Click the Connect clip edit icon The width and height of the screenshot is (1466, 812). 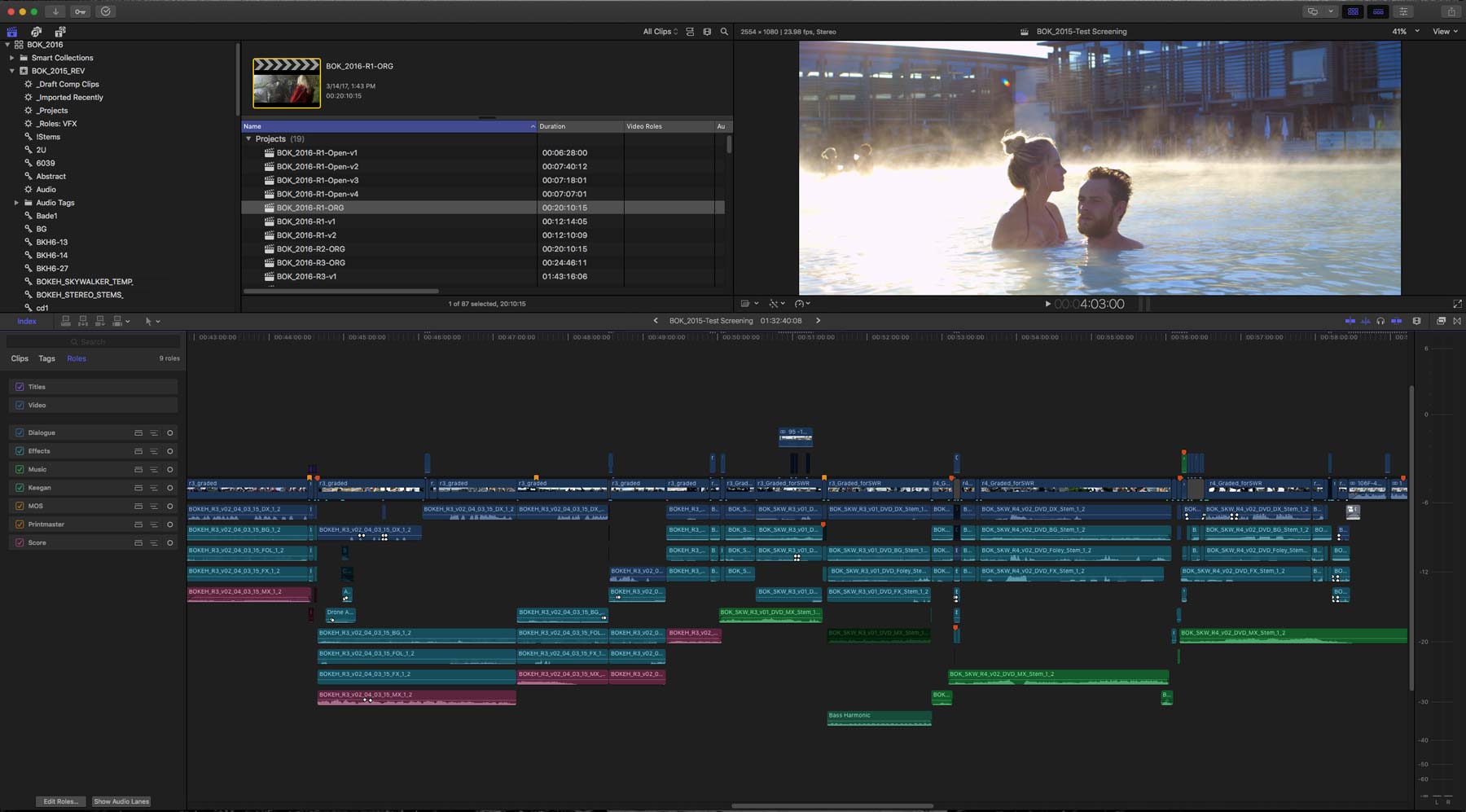coord(66,321)
